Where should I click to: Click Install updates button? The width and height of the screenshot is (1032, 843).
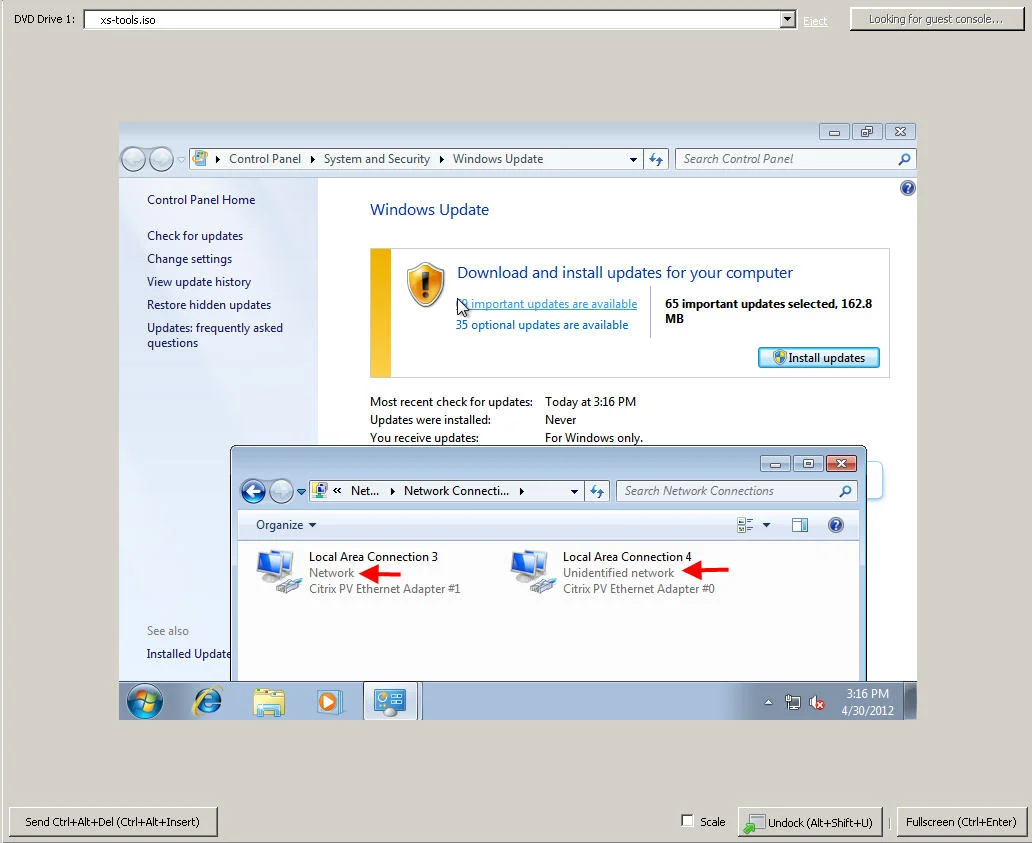pyautogui.click(x=819, y=357)
